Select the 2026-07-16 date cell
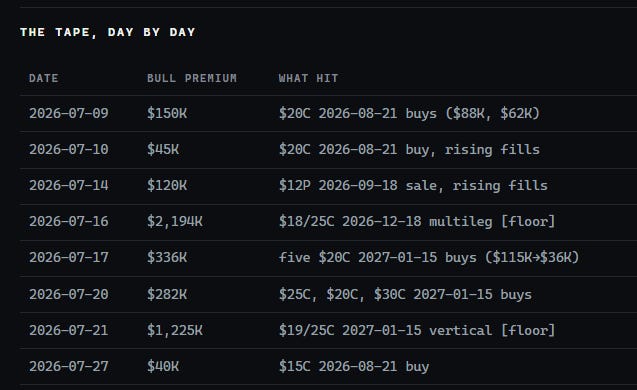The height and width of the screenshot is (390, 637). point(69,221)
